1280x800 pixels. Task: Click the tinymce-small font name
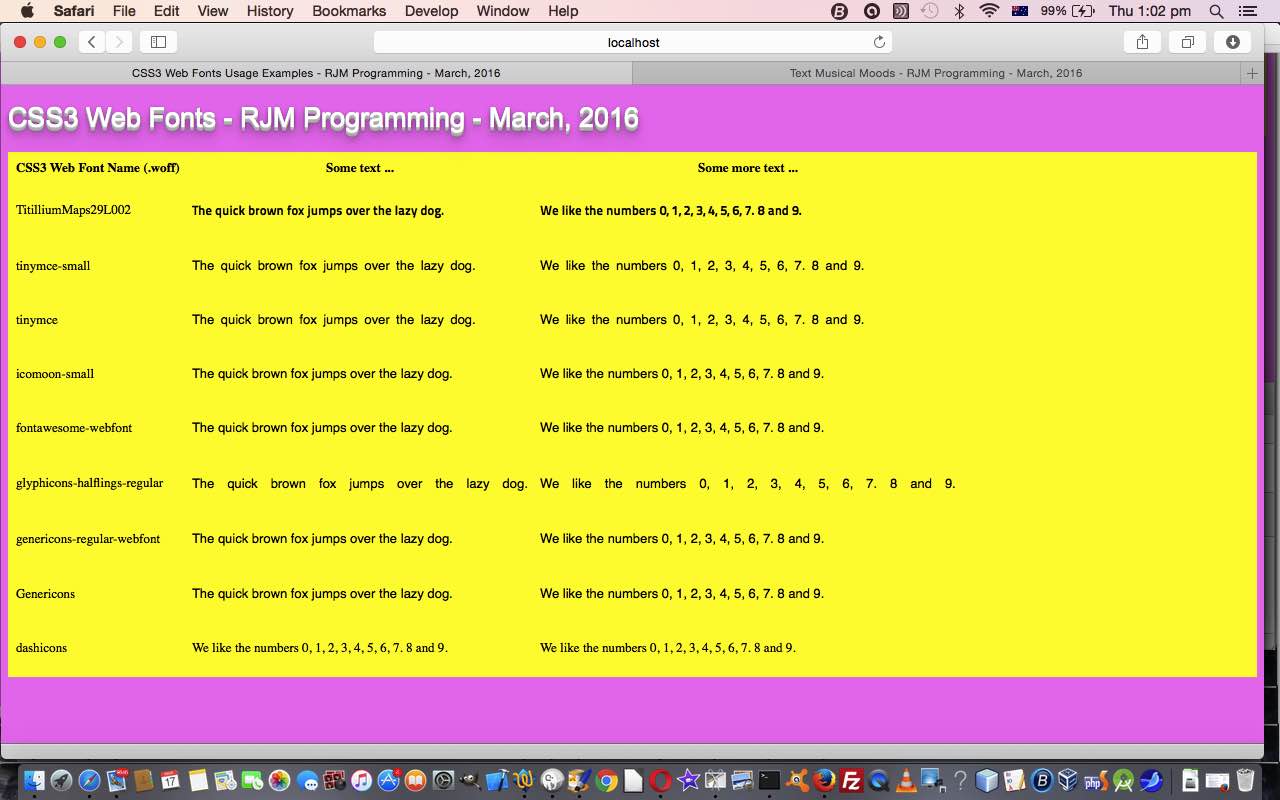[53, 266]
